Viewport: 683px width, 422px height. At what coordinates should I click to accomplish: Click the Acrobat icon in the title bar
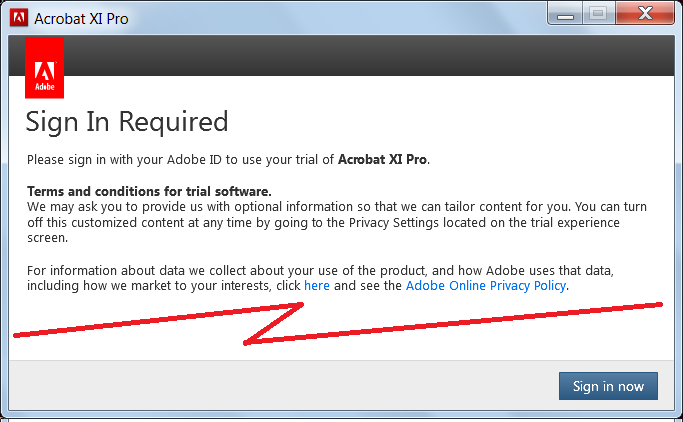coord(19,18)
